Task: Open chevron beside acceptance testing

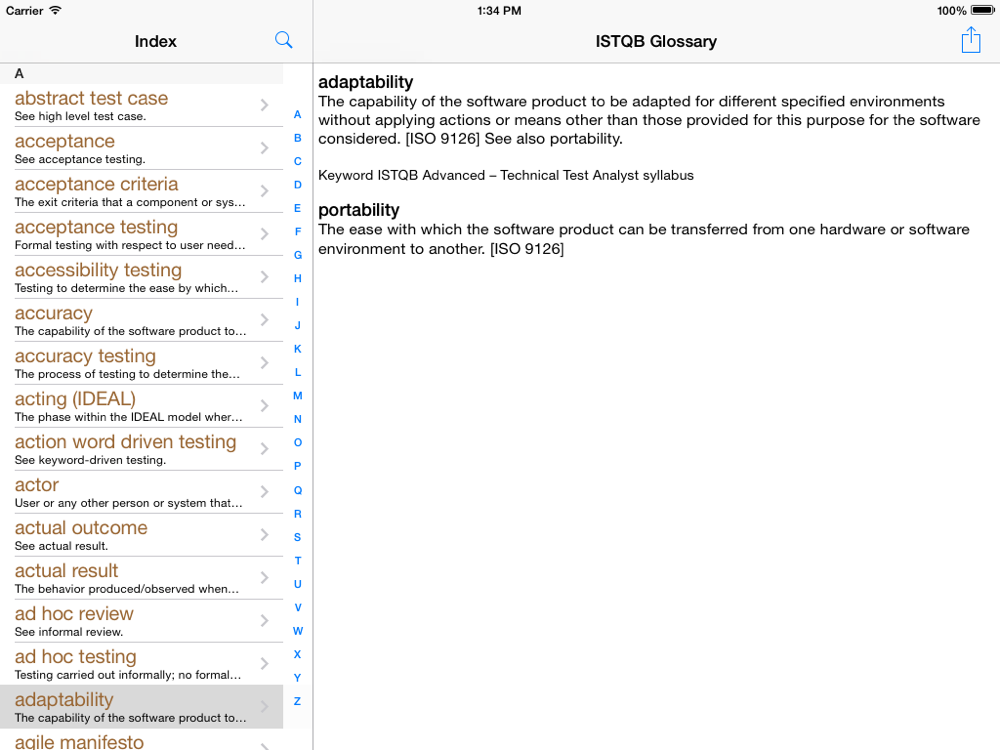Action: [265, 234]
